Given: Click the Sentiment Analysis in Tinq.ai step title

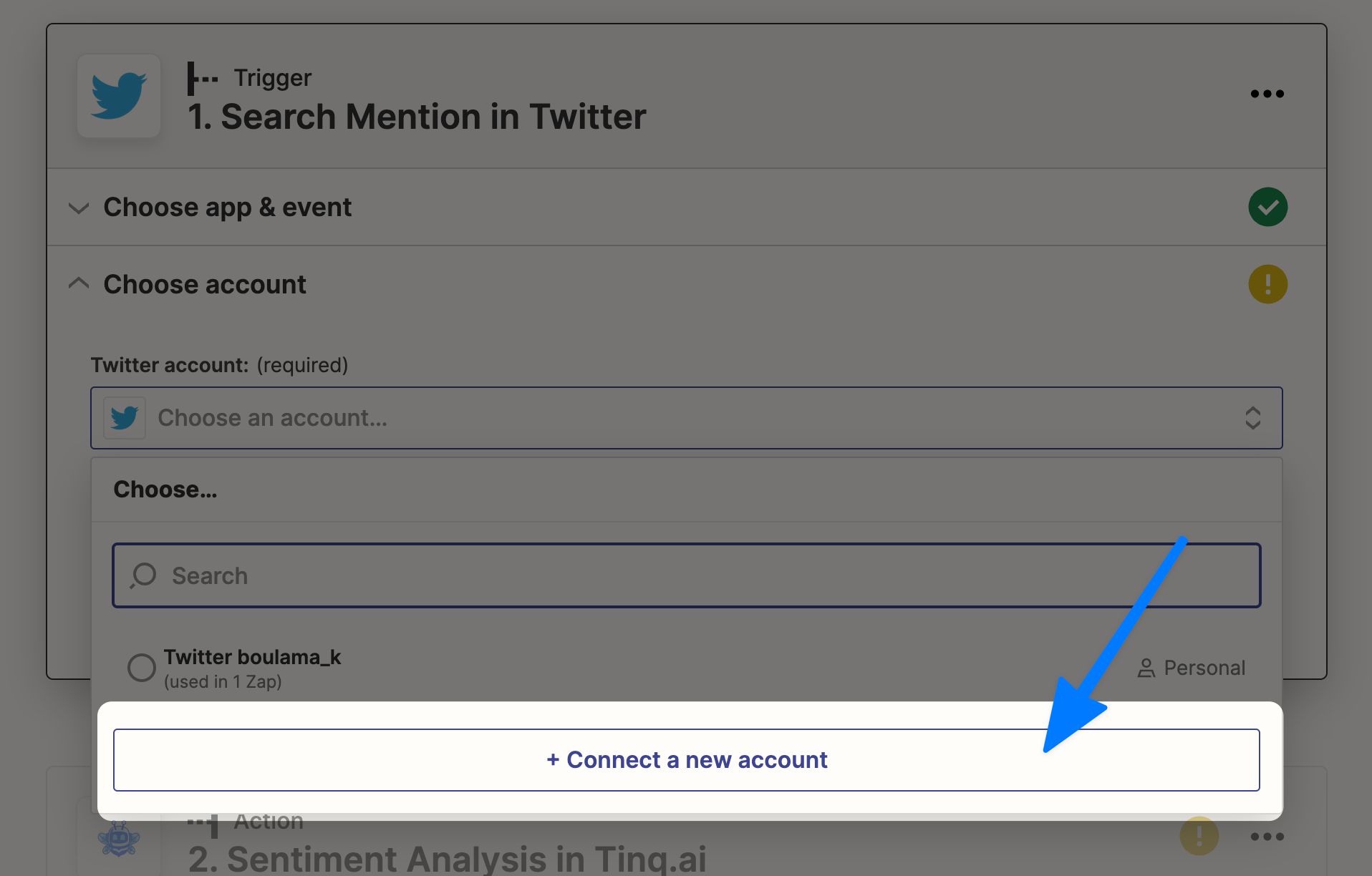Looking at the screenshot, I should pyautogui.click(x=448, y=858).
